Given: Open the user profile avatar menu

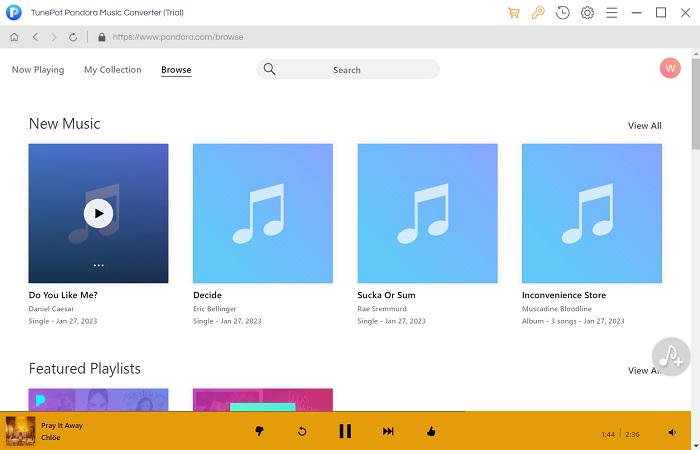Looking at the screenshot, I should [670, 68].
